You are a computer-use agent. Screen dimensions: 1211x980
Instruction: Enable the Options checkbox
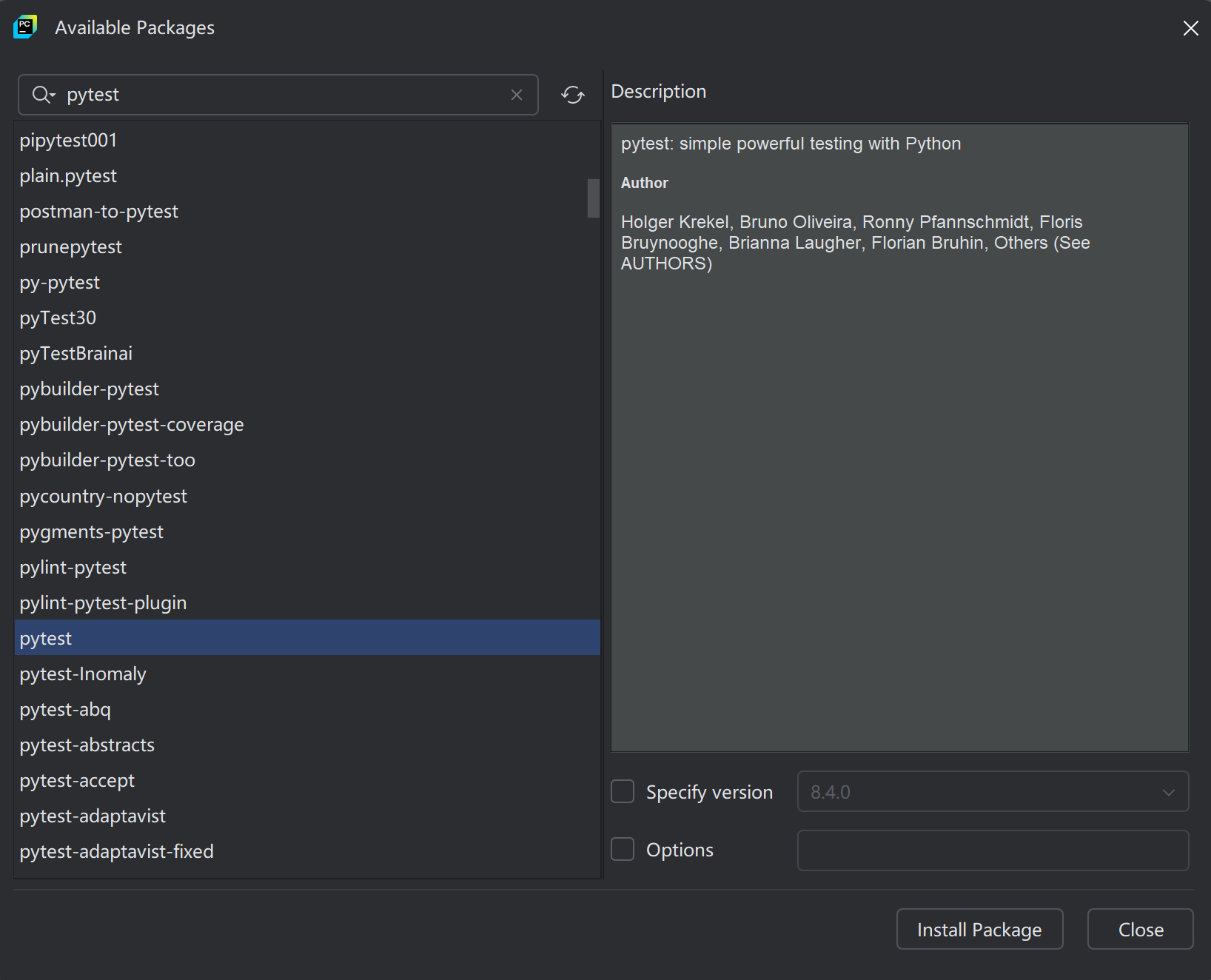(623, 849)
